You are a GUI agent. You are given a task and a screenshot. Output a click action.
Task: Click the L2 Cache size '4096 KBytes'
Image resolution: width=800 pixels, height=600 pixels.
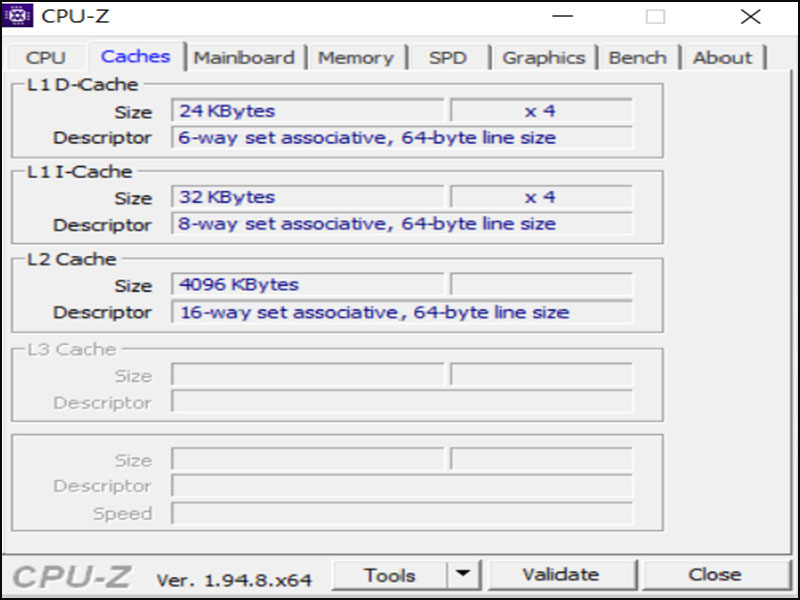[x=308, y=284]
